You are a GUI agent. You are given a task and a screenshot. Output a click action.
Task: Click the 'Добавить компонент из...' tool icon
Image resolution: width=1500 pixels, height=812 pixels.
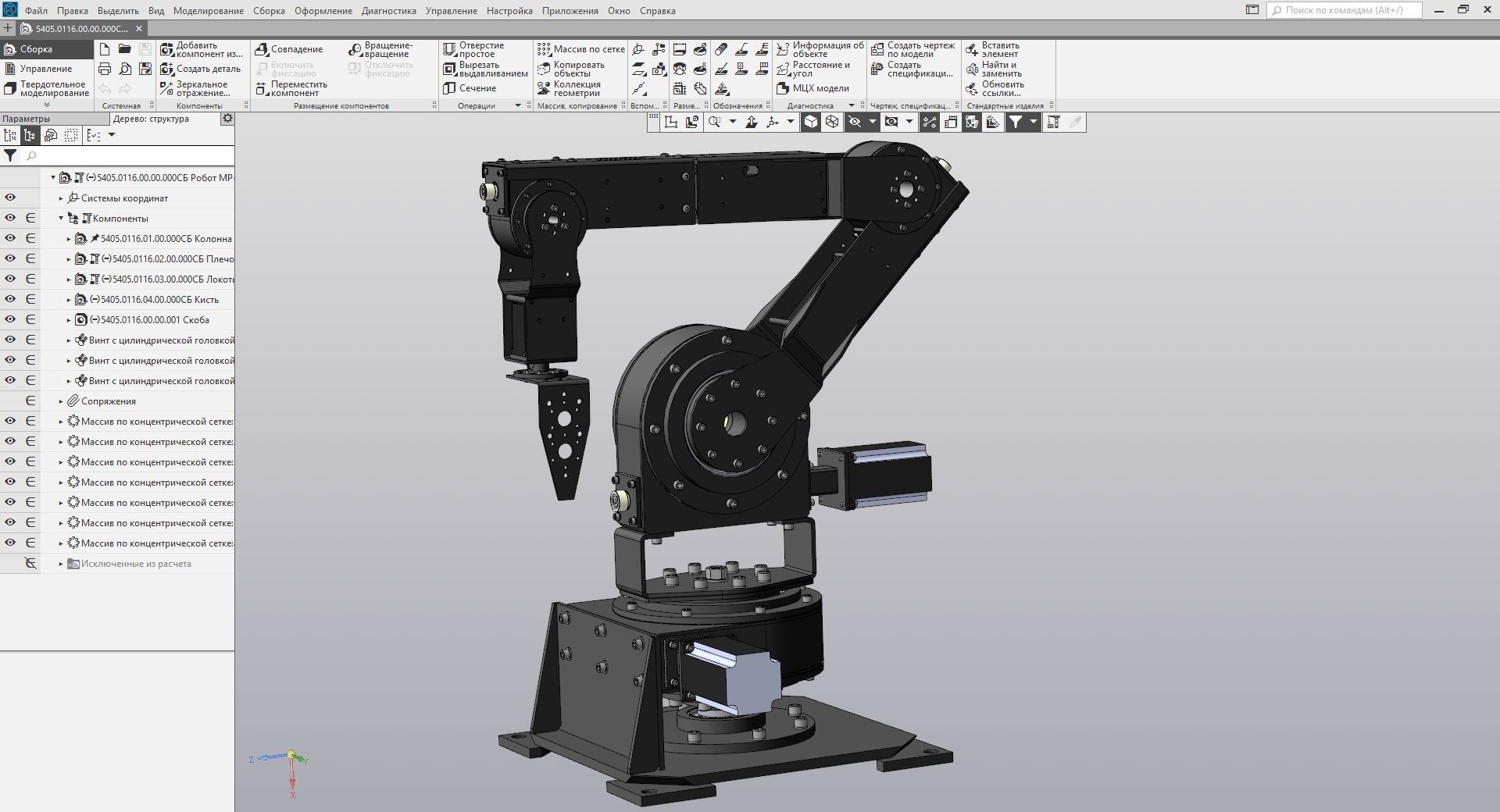(166, 49)
